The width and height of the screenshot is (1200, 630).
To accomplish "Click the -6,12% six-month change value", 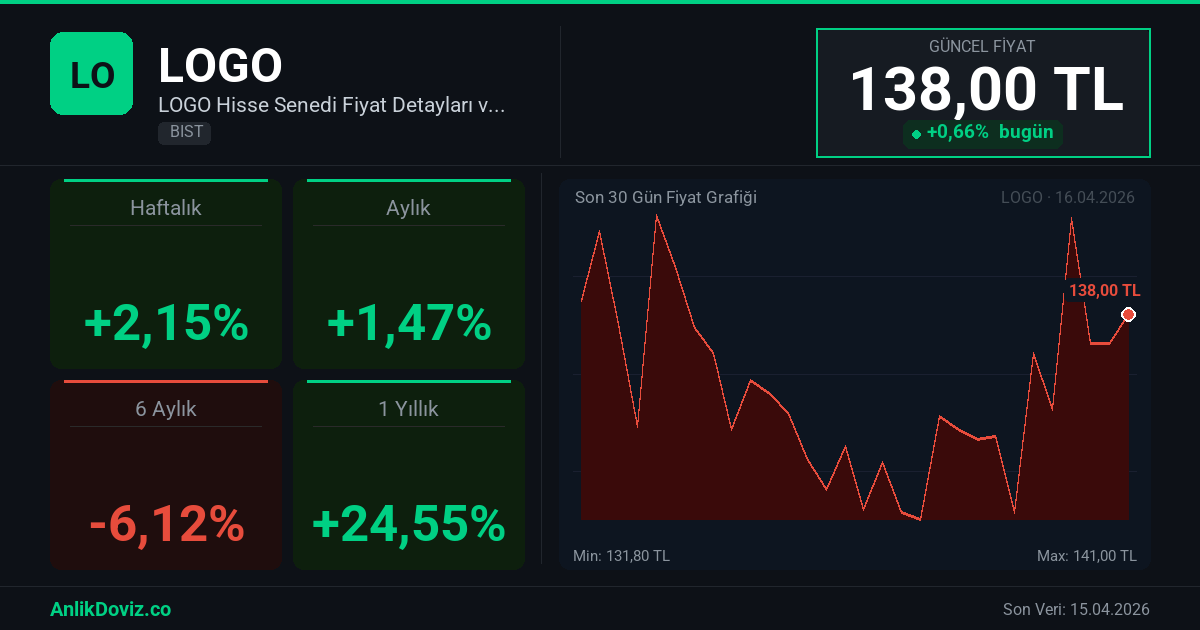I will tap(166, 524).
